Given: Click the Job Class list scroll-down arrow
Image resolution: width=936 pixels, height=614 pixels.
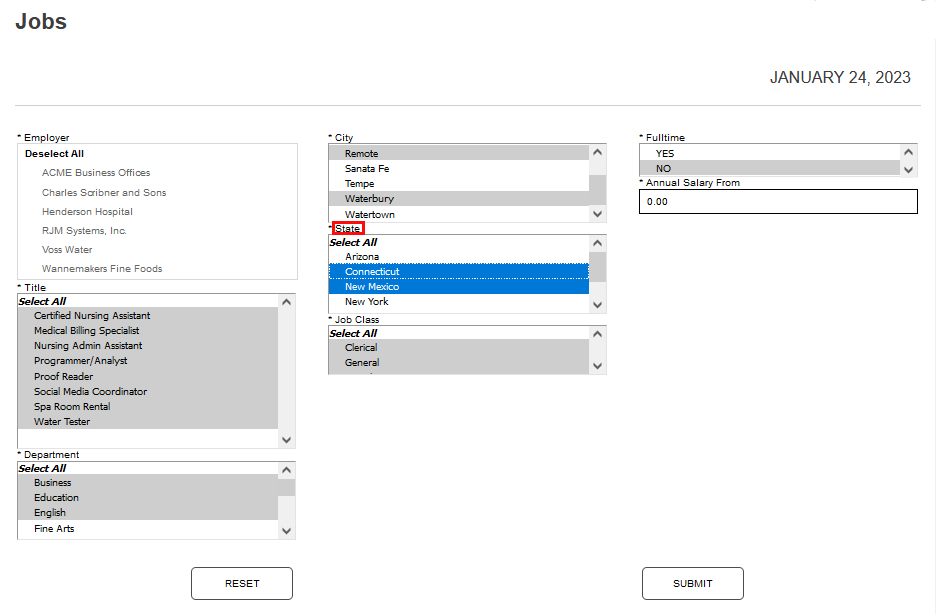Looking at the screenshot, I should coord(598,366).
